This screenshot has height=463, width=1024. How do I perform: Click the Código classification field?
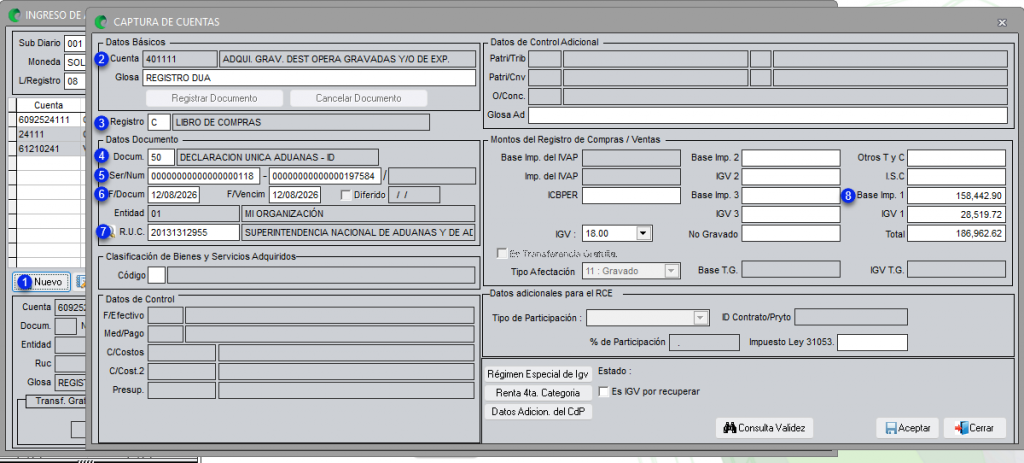(157, 275)
